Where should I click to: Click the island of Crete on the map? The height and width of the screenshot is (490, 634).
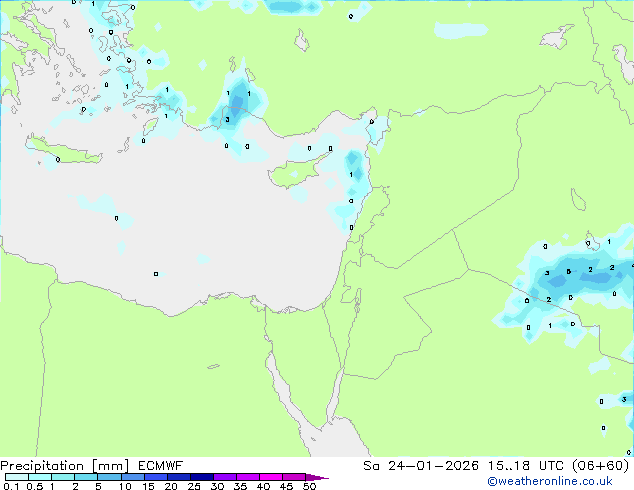click(63, 150)
